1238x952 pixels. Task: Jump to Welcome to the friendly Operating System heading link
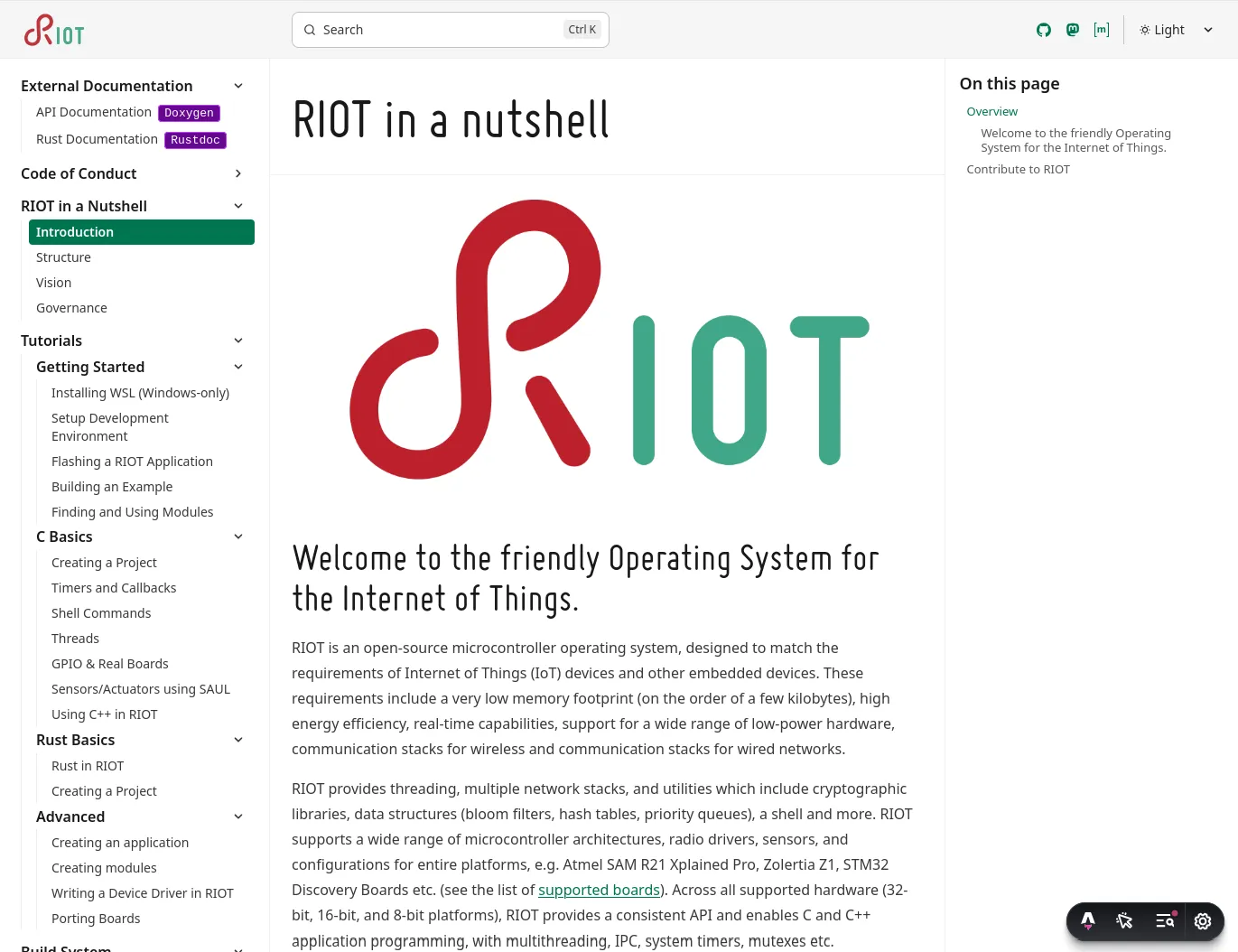(1075, 140)
